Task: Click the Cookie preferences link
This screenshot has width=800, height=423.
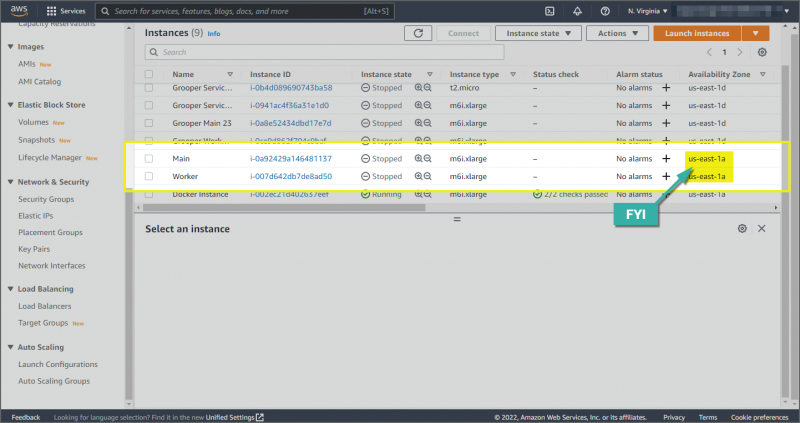Action: coord(759,417)
